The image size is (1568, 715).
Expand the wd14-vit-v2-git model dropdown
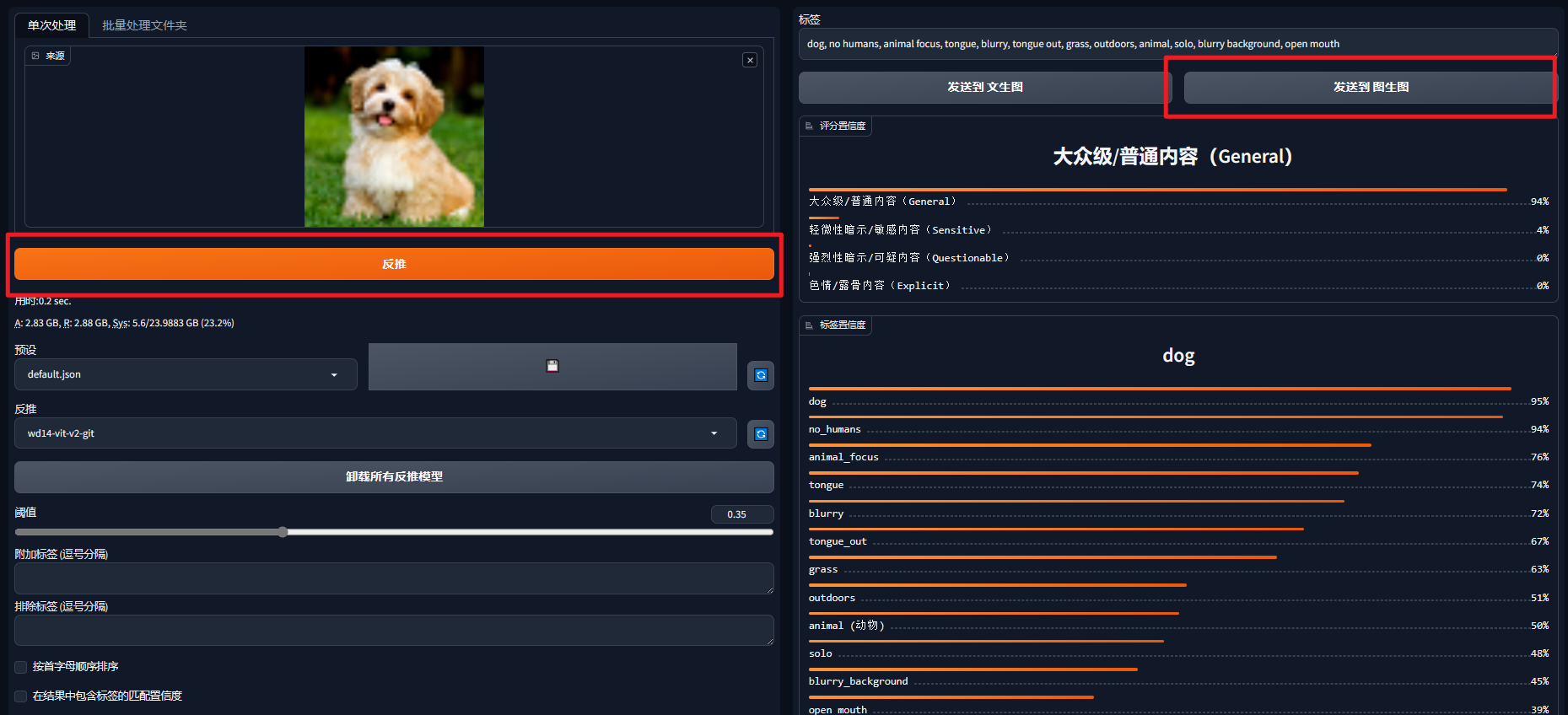coord(375,433)
